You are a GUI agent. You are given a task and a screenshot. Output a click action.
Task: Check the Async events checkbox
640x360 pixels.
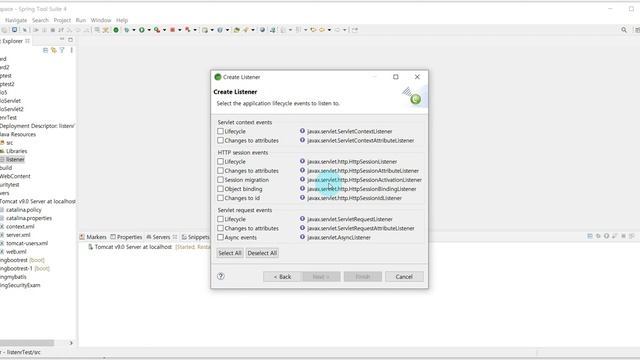coord(220,237)
